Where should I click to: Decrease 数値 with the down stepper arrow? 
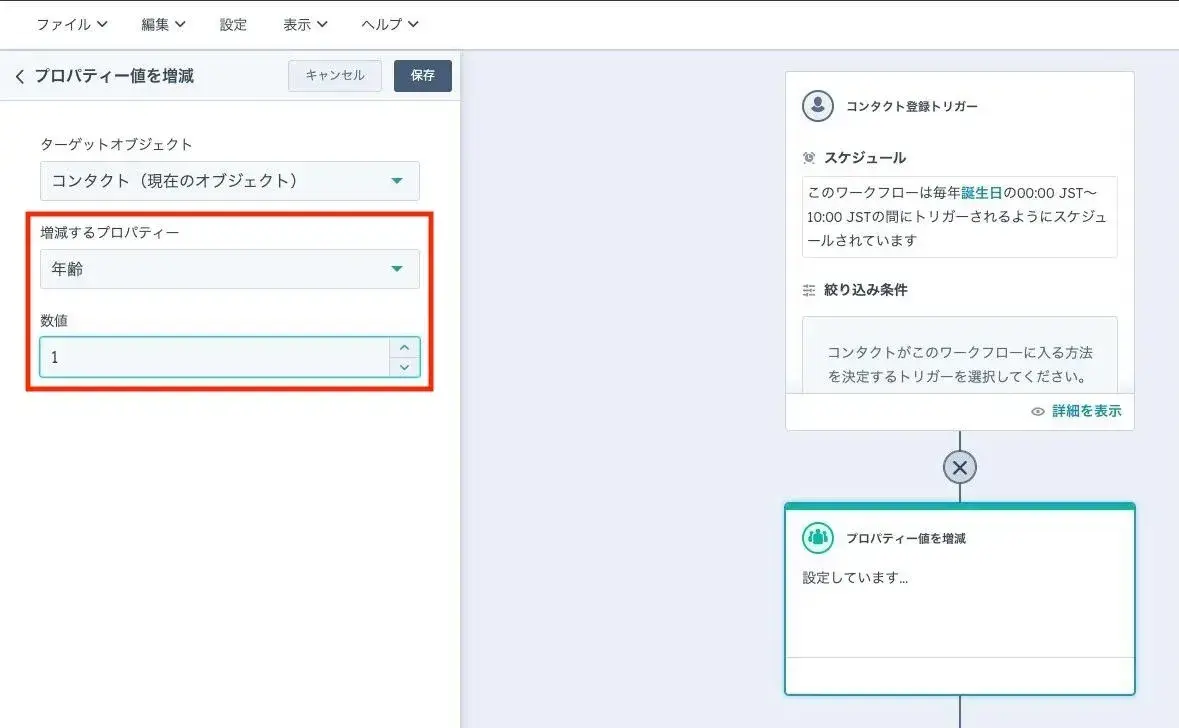pos(405,367)
